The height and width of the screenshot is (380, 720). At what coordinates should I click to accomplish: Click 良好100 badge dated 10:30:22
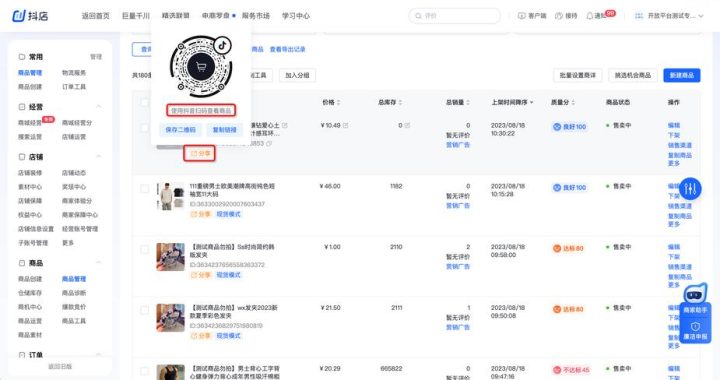click(569, 127)
